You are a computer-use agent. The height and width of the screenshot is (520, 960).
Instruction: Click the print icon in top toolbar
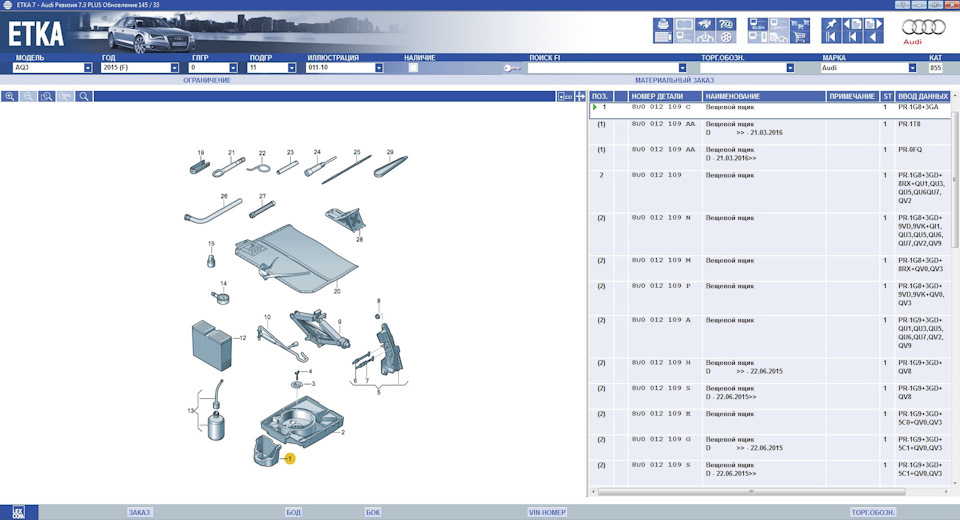[663, 24]
